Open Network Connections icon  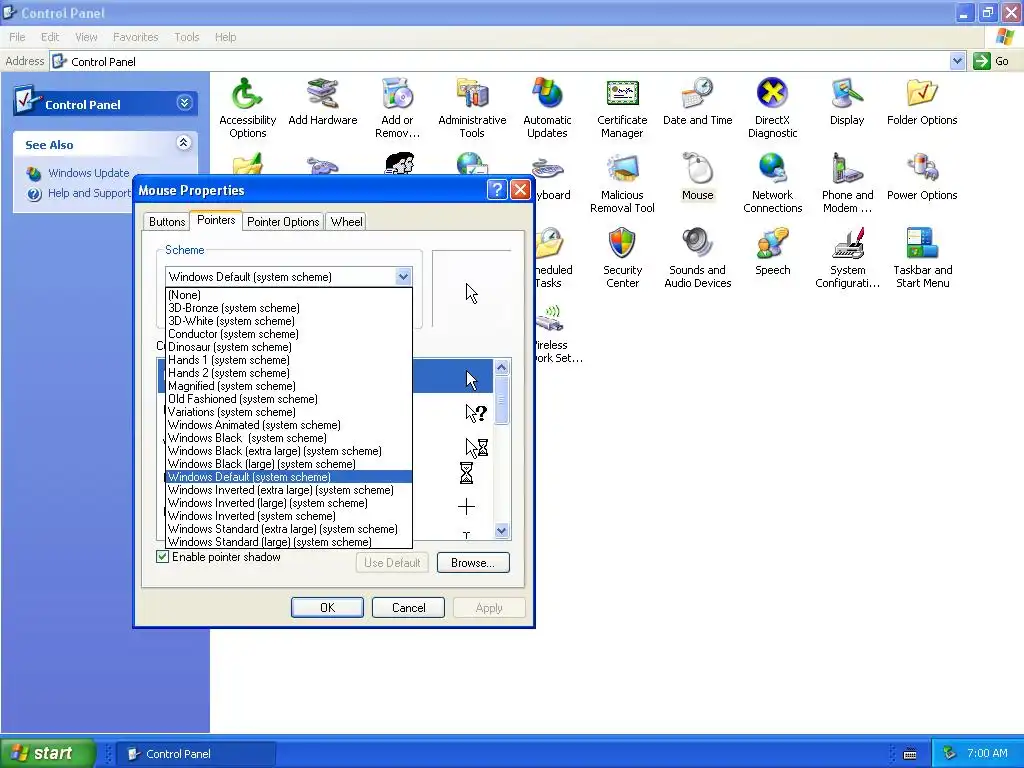(773, 183)
